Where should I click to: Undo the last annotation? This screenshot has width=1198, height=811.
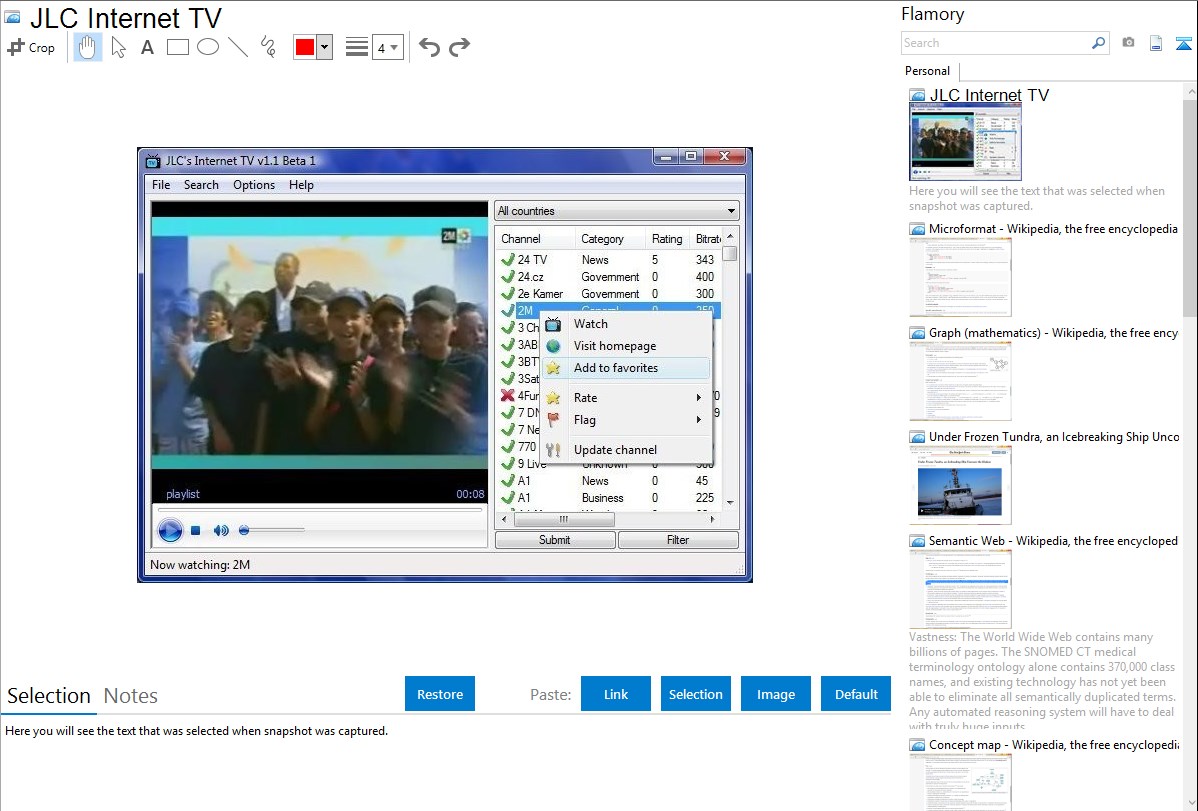429,47
